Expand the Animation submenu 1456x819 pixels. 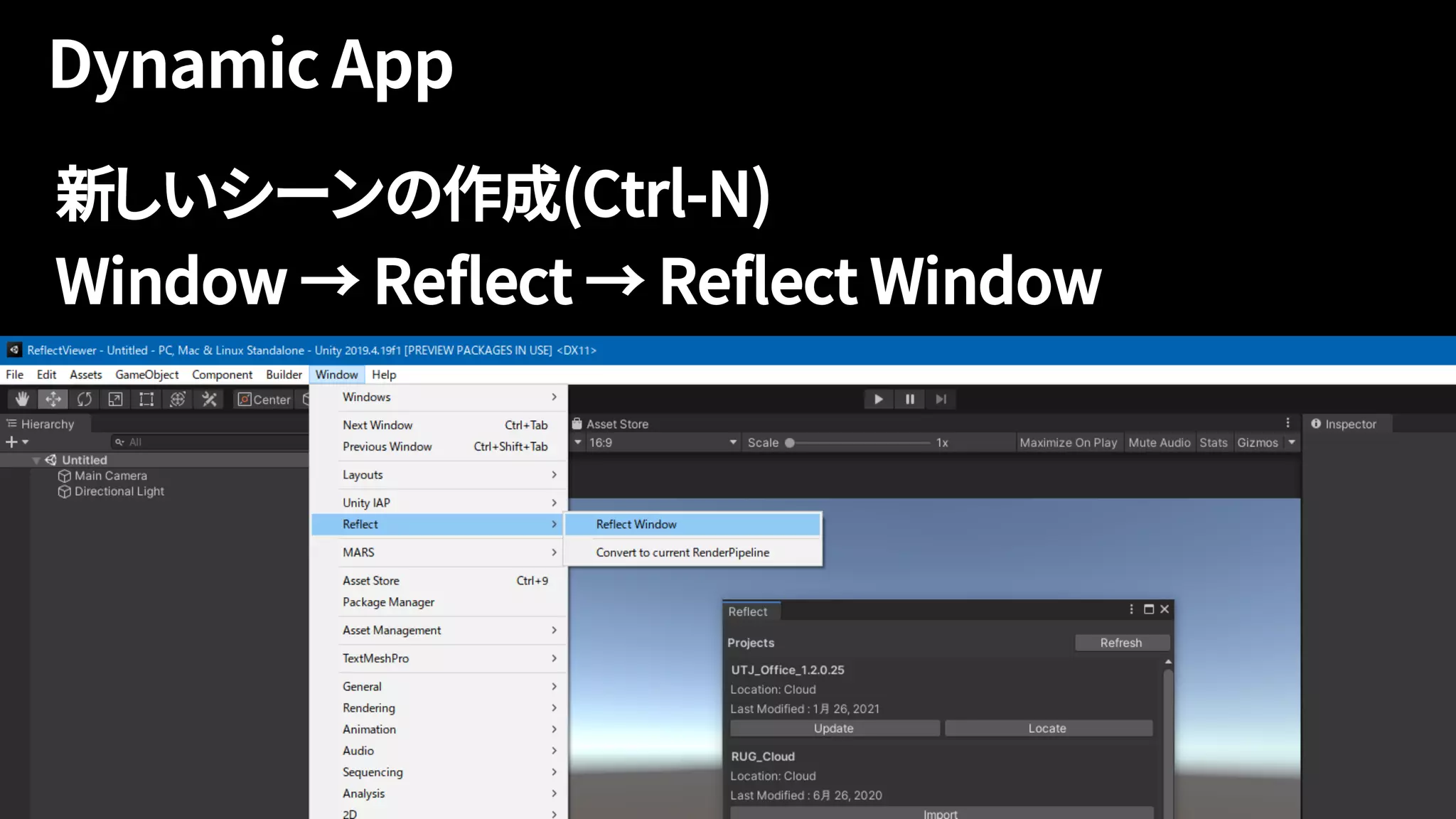click(x=439, y=729)
